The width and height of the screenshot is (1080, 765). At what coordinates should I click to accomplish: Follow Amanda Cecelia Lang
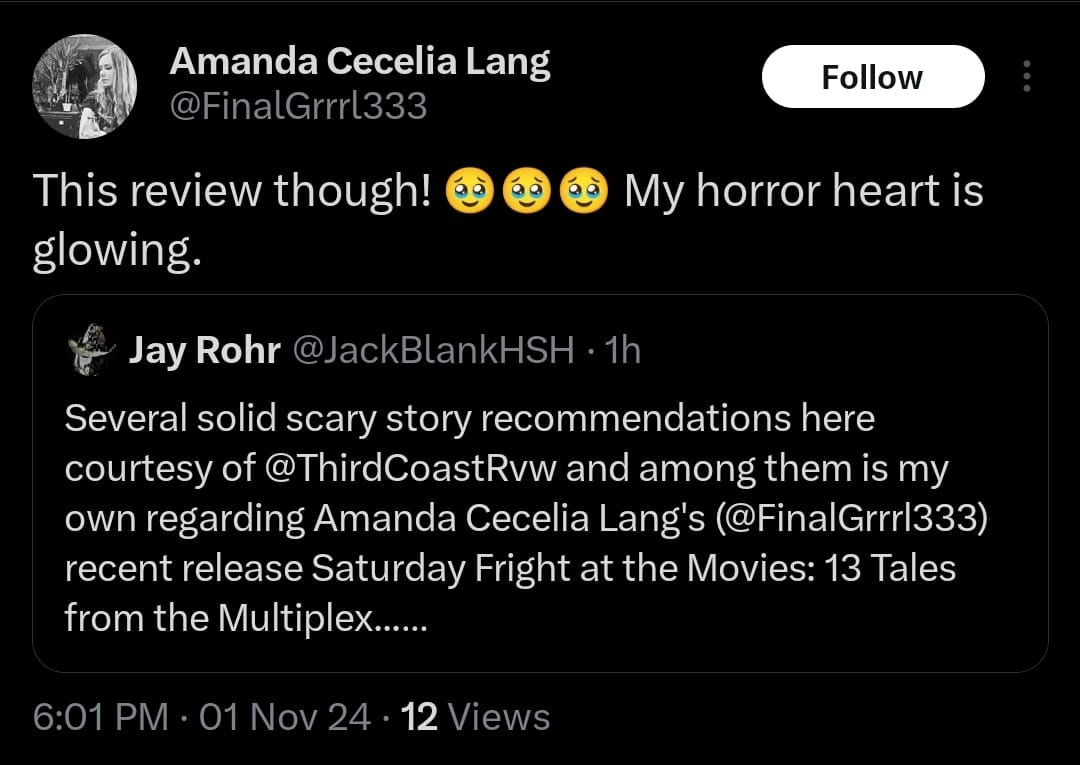872,77
